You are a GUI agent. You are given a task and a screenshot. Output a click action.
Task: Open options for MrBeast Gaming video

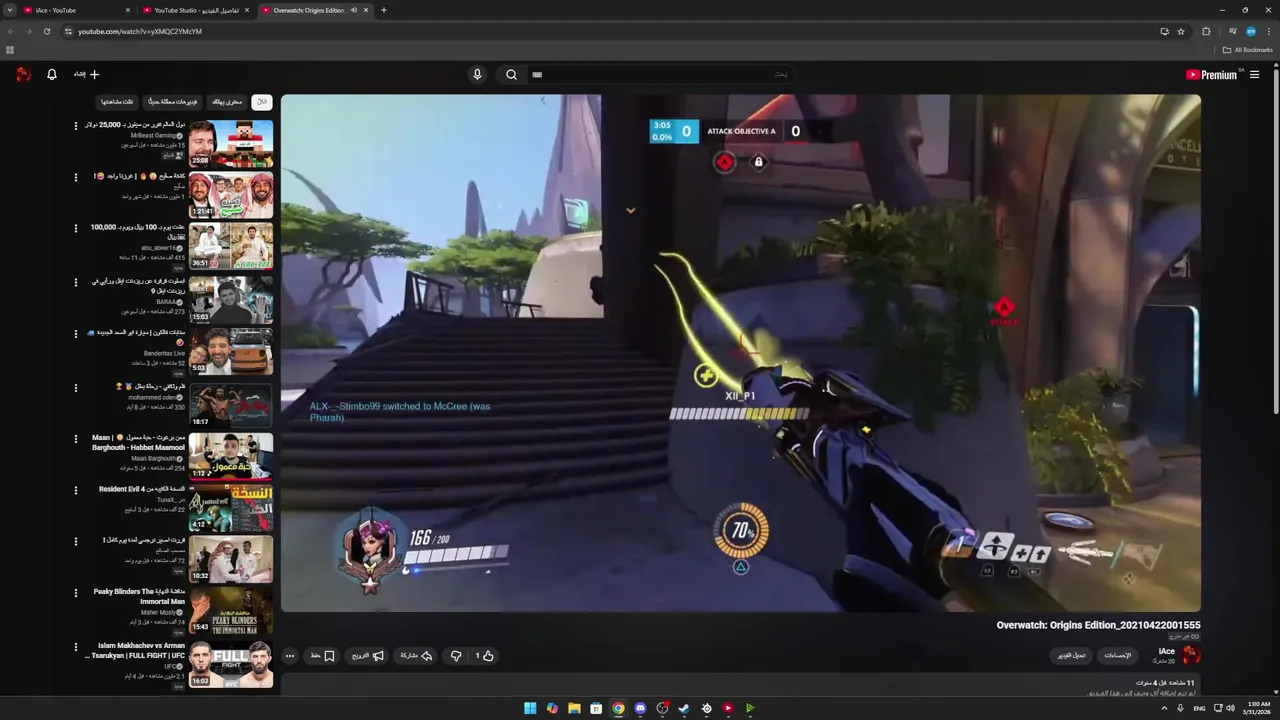click(x=75, y=126)
